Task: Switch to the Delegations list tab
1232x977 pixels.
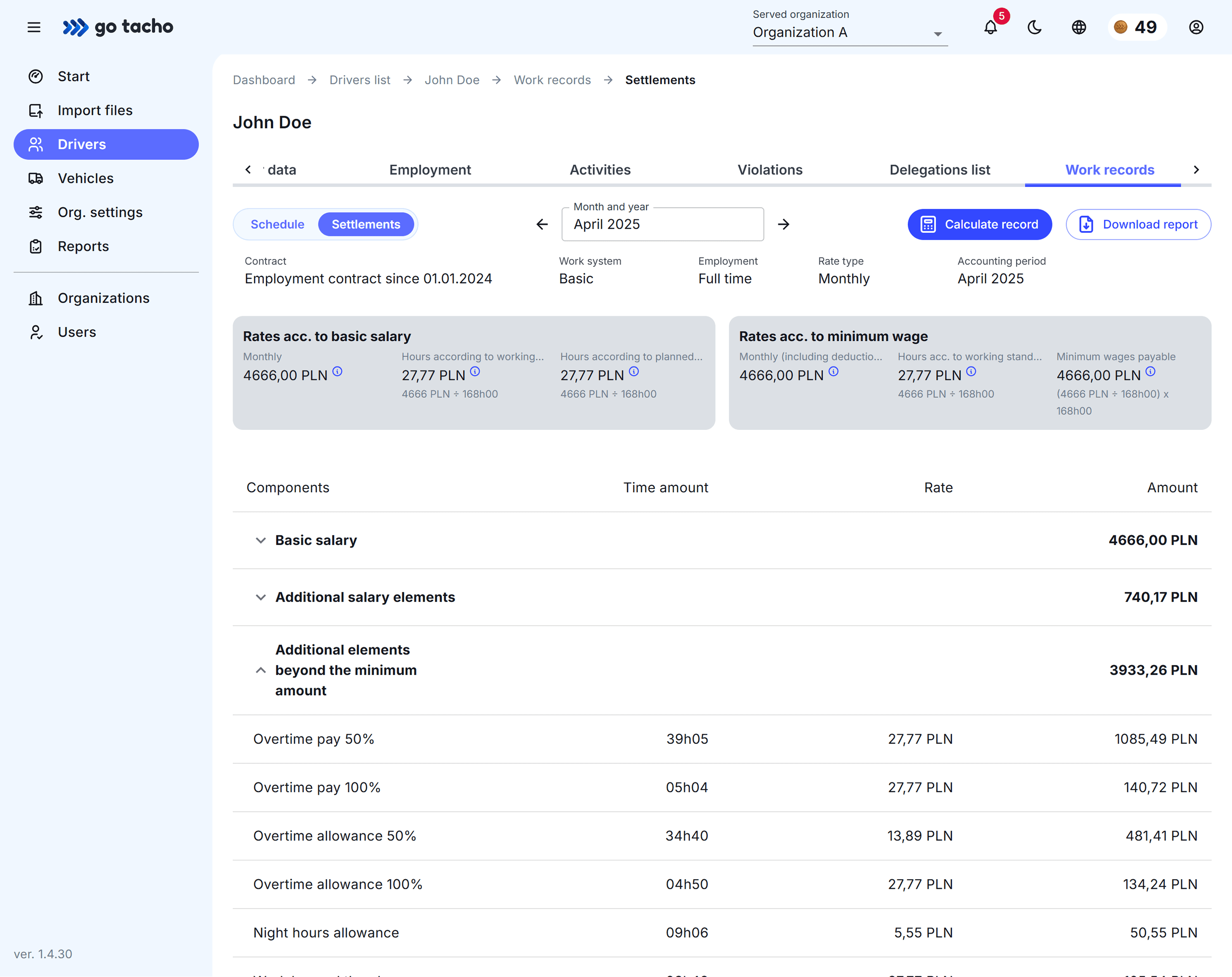Action: point(940,170)
